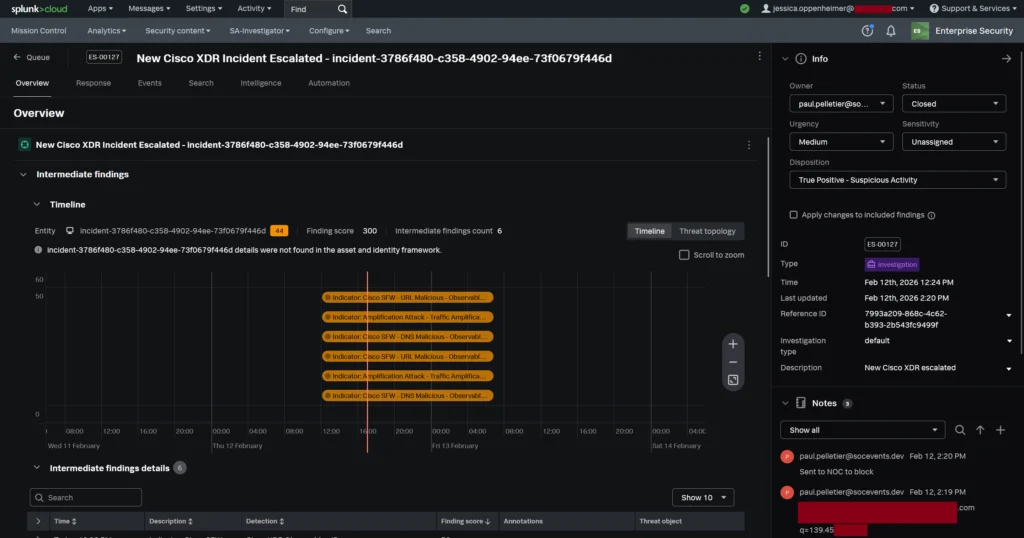Click the top Cisco SFW - URL Malicious indicator
1024x538 pixels.
click(408, 298)
